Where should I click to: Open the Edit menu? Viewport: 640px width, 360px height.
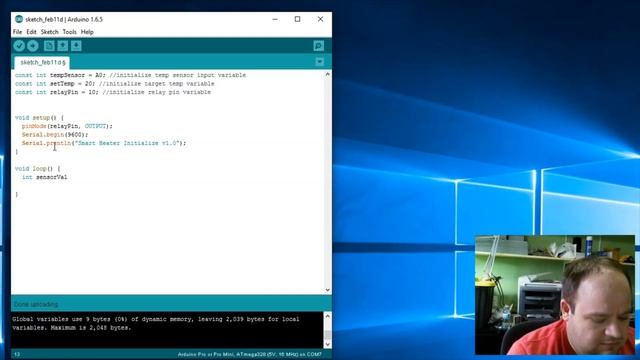[x=31, y=32]
